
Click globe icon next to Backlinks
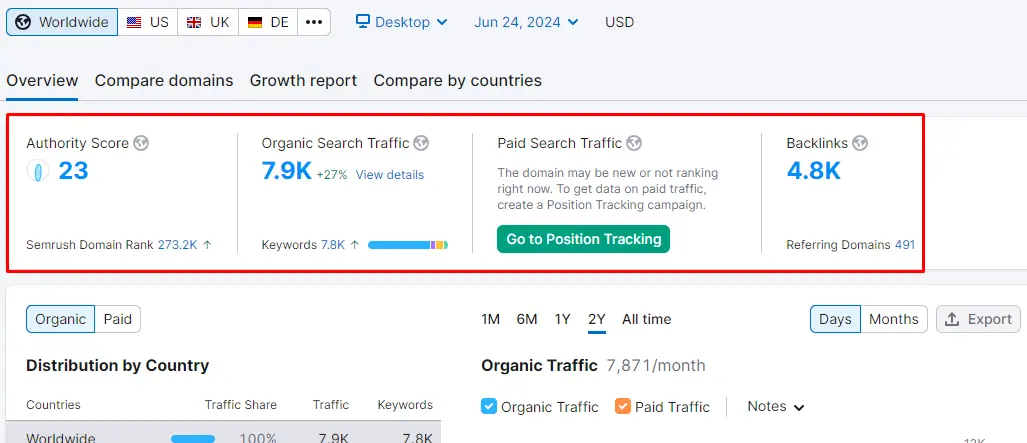pyautogui.click(x=860, y=143)
